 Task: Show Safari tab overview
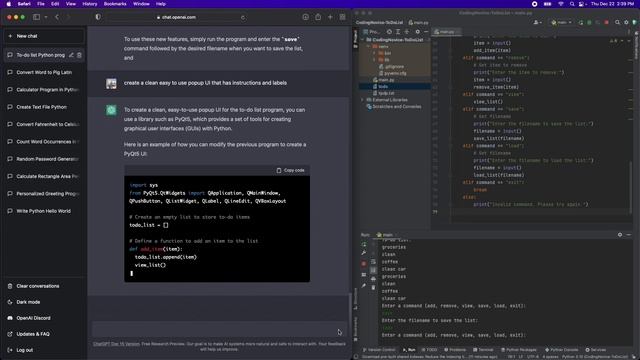pos(342,17)
